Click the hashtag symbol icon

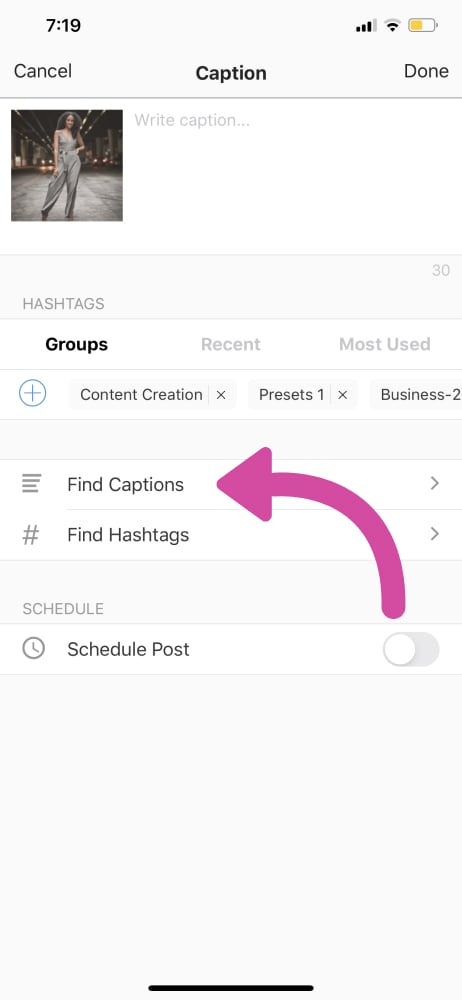[x=31, y=534]
